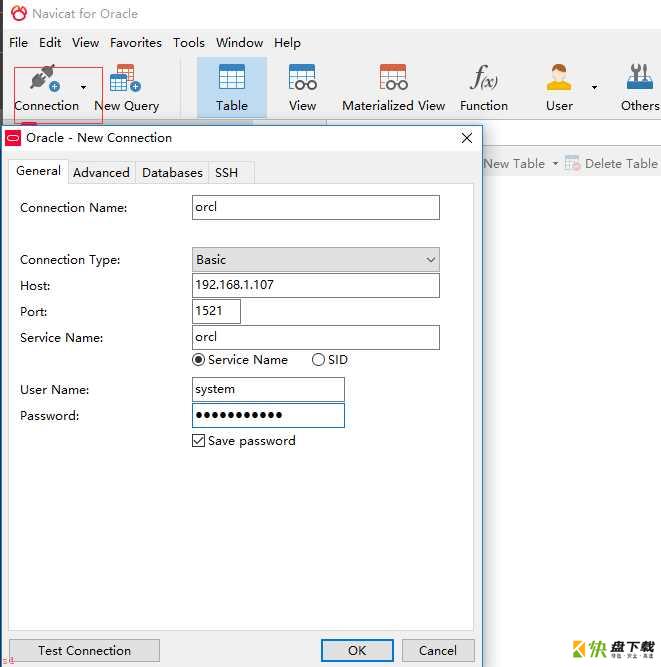661x667 pixels.
Task: Switch to the Databases tab
Action: [172, 173]
